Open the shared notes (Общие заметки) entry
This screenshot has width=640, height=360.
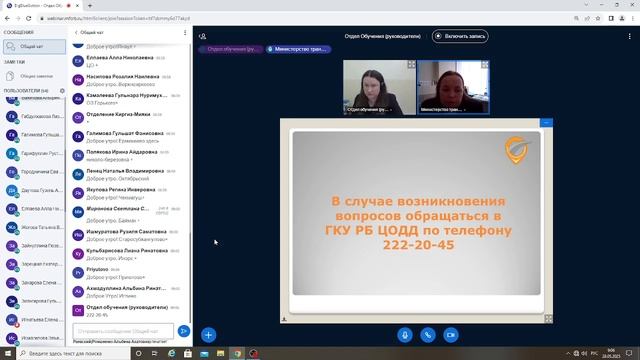[34, 76]
